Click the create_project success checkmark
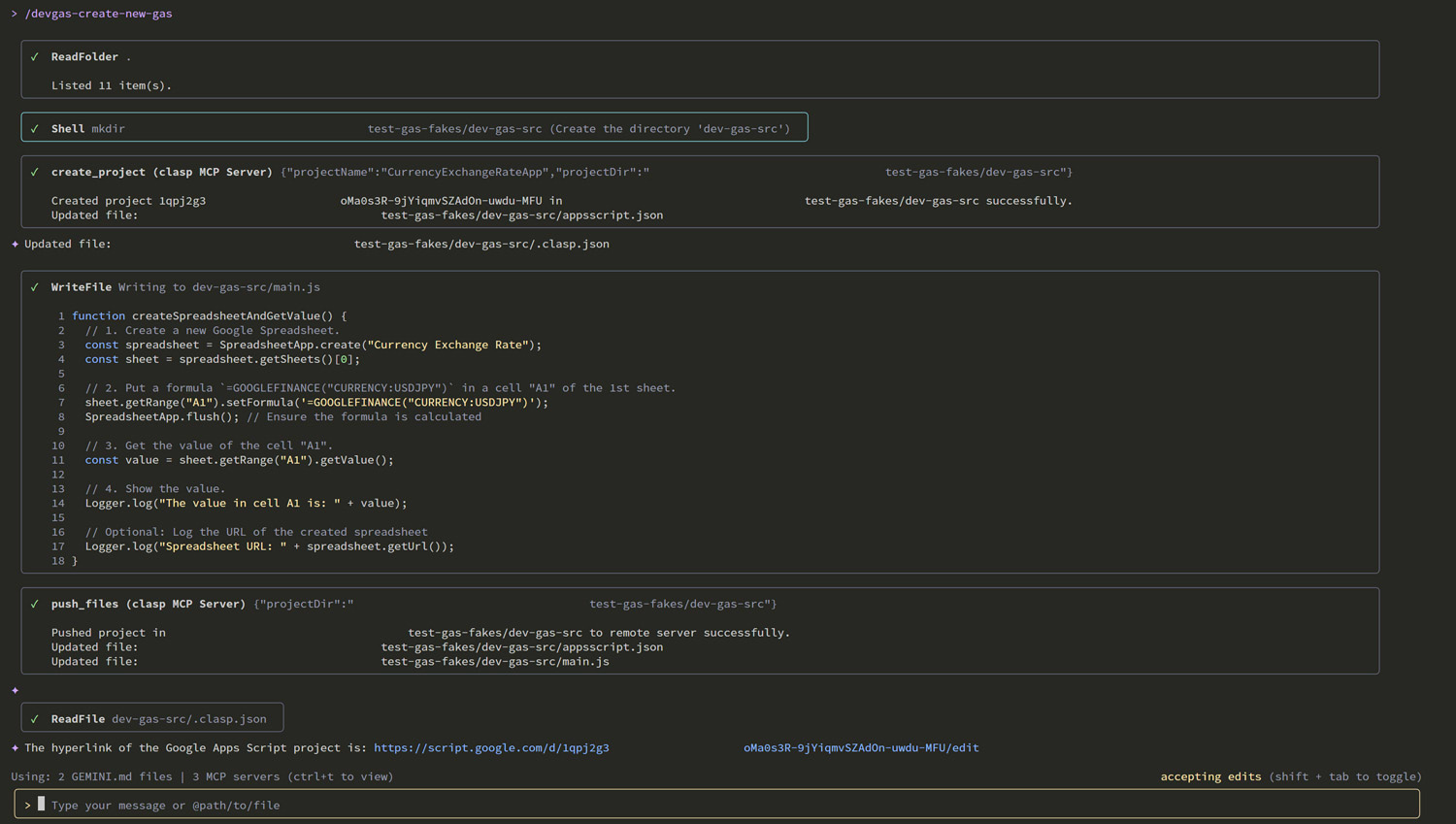The width and height of the screenshot is (1456, 824). click(x=35, y=173)
